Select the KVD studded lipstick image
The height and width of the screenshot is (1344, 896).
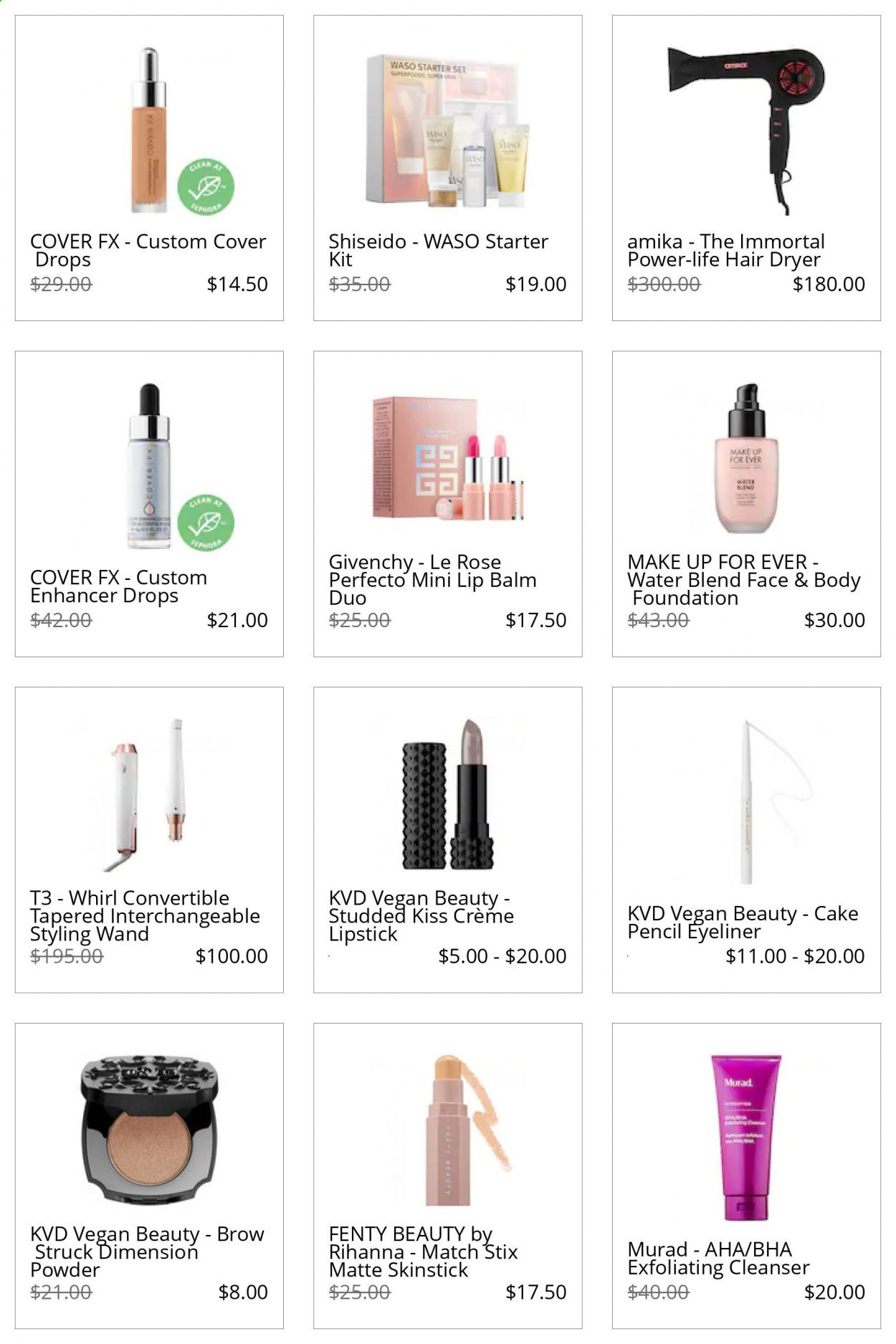click(x=448, y=794)
